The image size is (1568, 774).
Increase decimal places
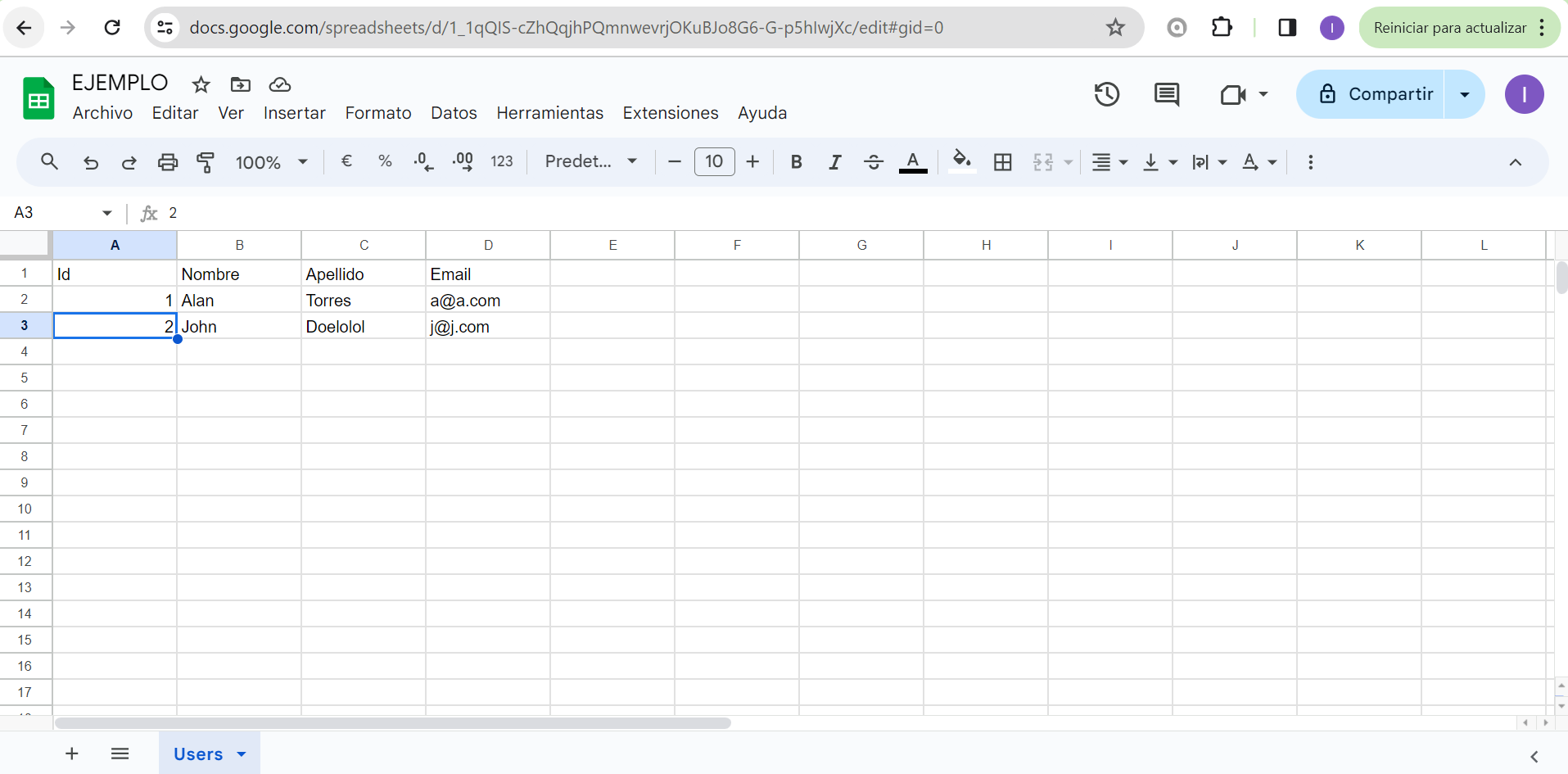pyautogui.click(x=463, y=161)
